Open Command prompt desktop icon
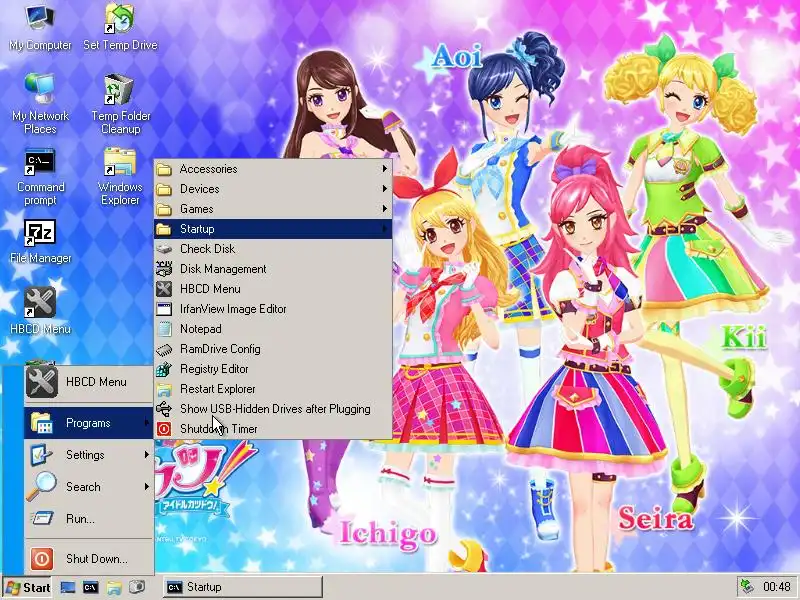The image size is (800, 600). point(40,177)
